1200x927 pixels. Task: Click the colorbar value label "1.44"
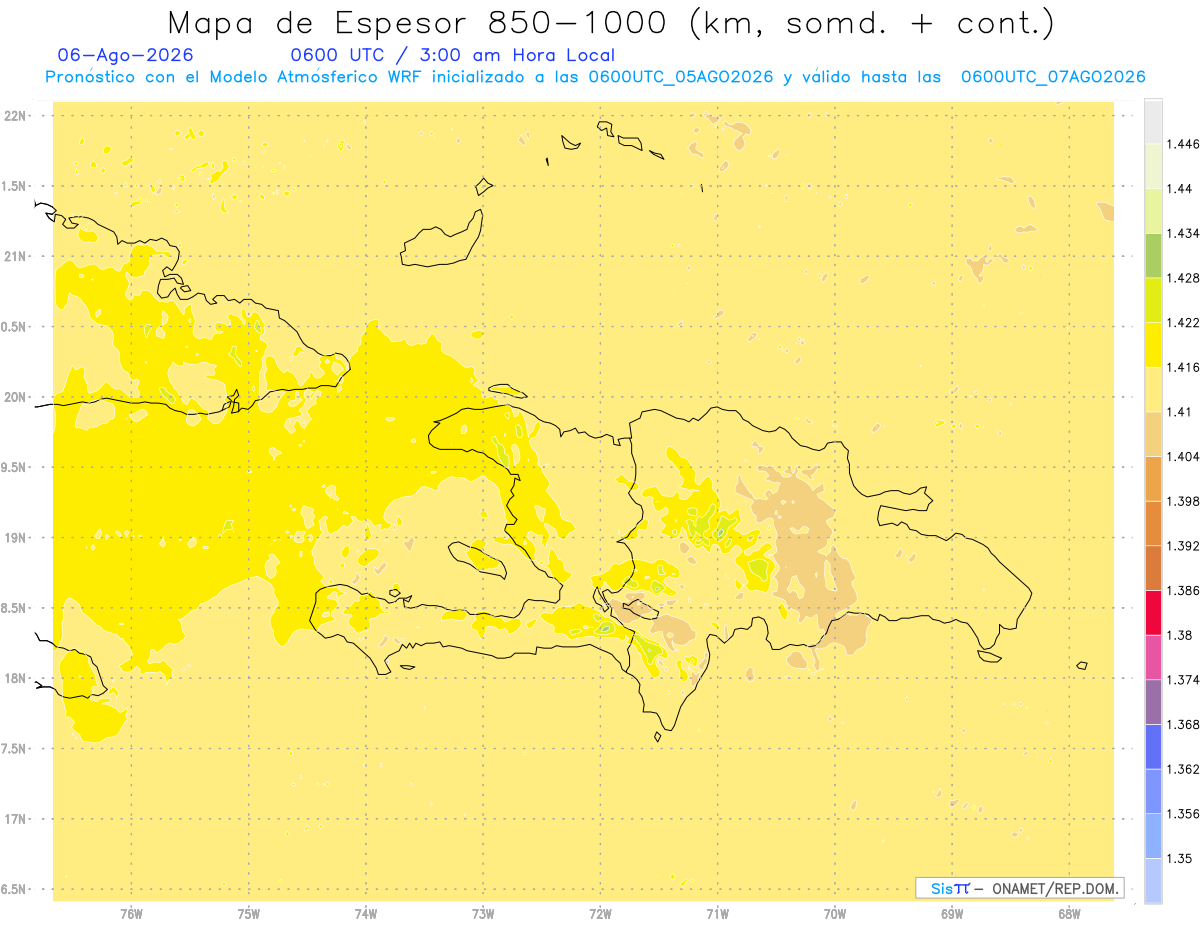pyautogui.click(x=1179, y=189)
